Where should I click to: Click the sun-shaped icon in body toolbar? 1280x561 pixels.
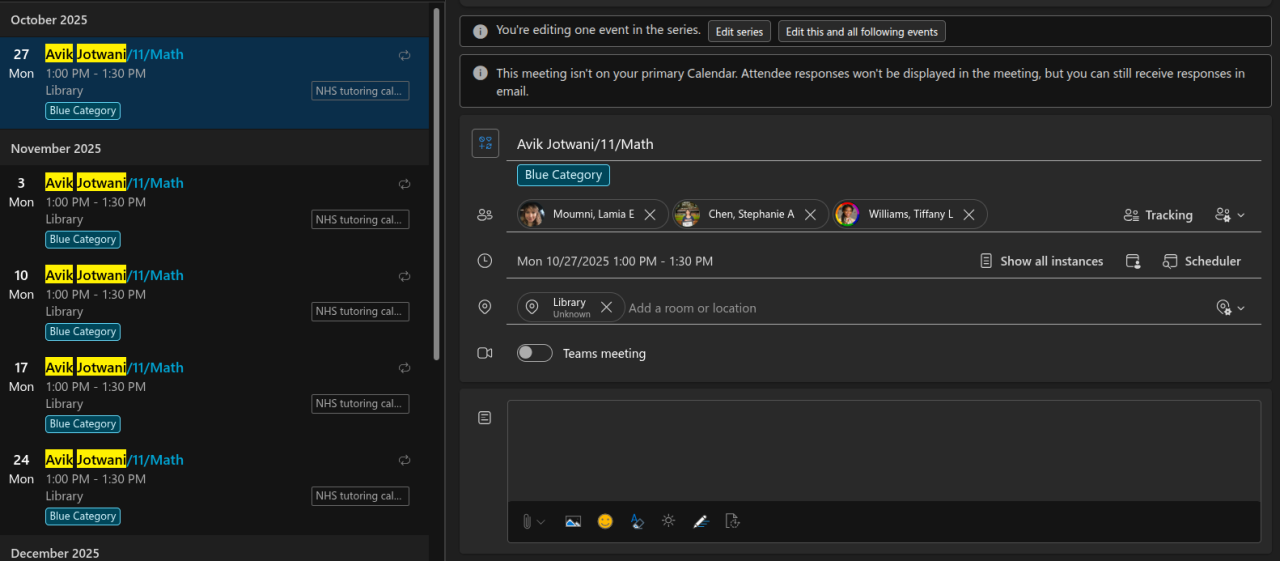(668, 521)
